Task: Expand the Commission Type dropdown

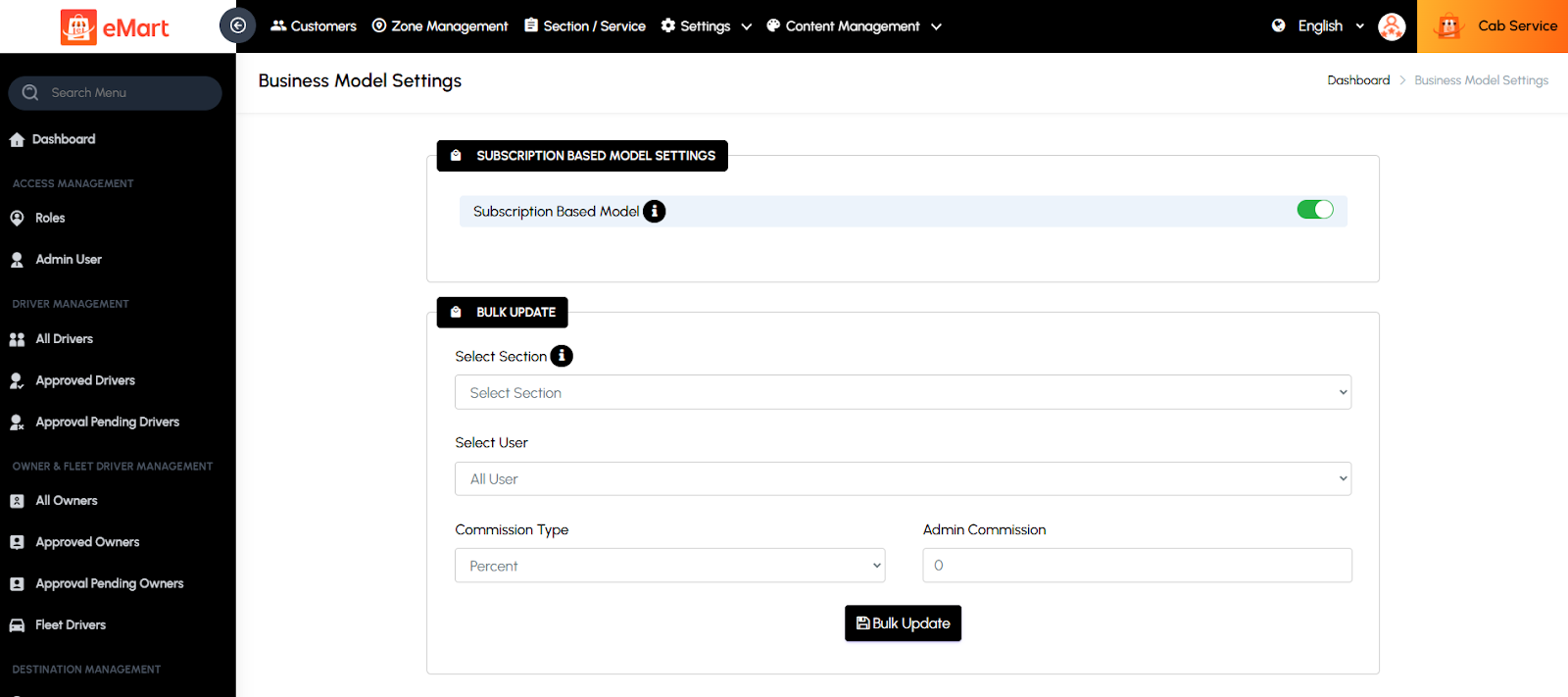Action: (669, 566)
